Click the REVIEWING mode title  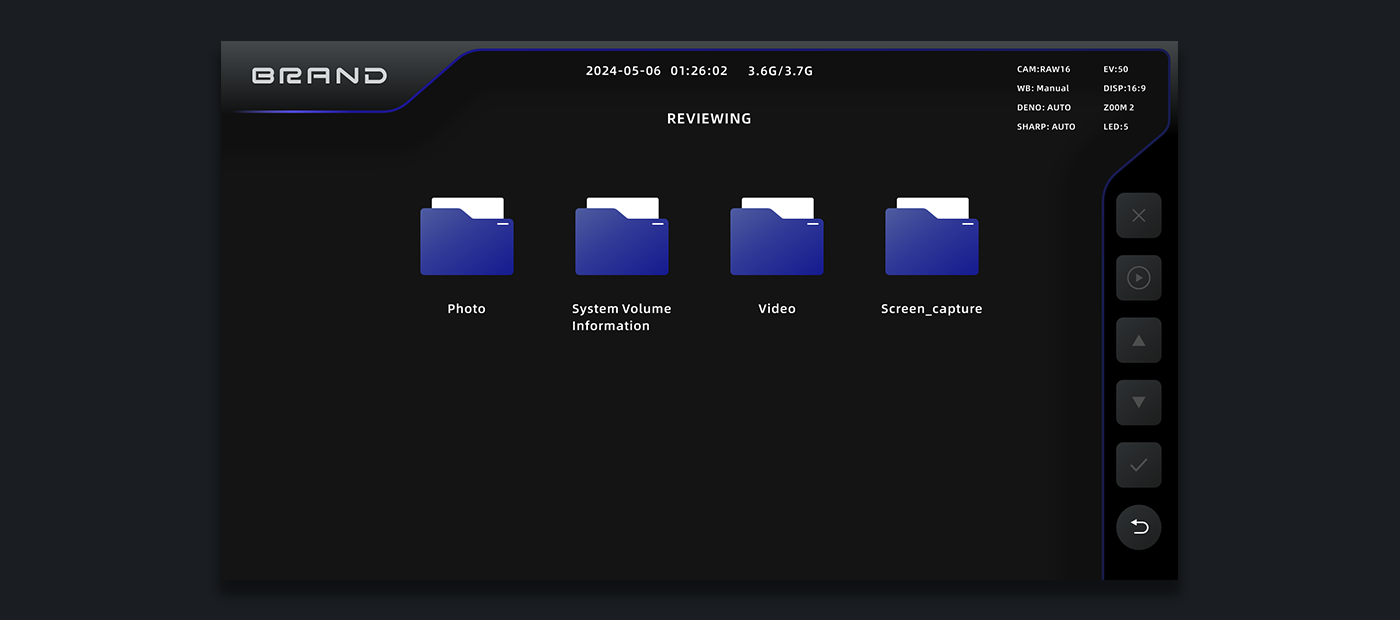click(x=709, y=119)
